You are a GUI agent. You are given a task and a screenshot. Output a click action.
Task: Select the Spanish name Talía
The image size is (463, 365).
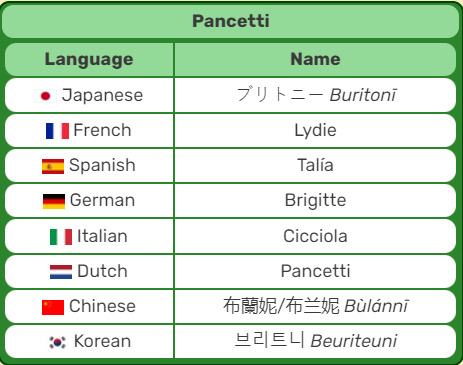[315, 165]
